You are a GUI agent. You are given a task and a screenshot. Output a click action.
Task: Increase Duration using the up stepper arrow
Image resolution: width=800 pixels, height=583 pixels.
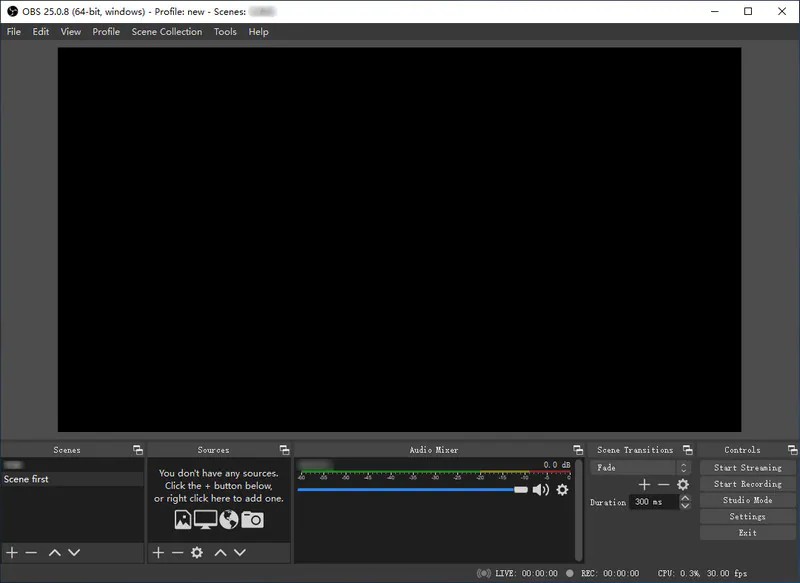coord(686,499)
